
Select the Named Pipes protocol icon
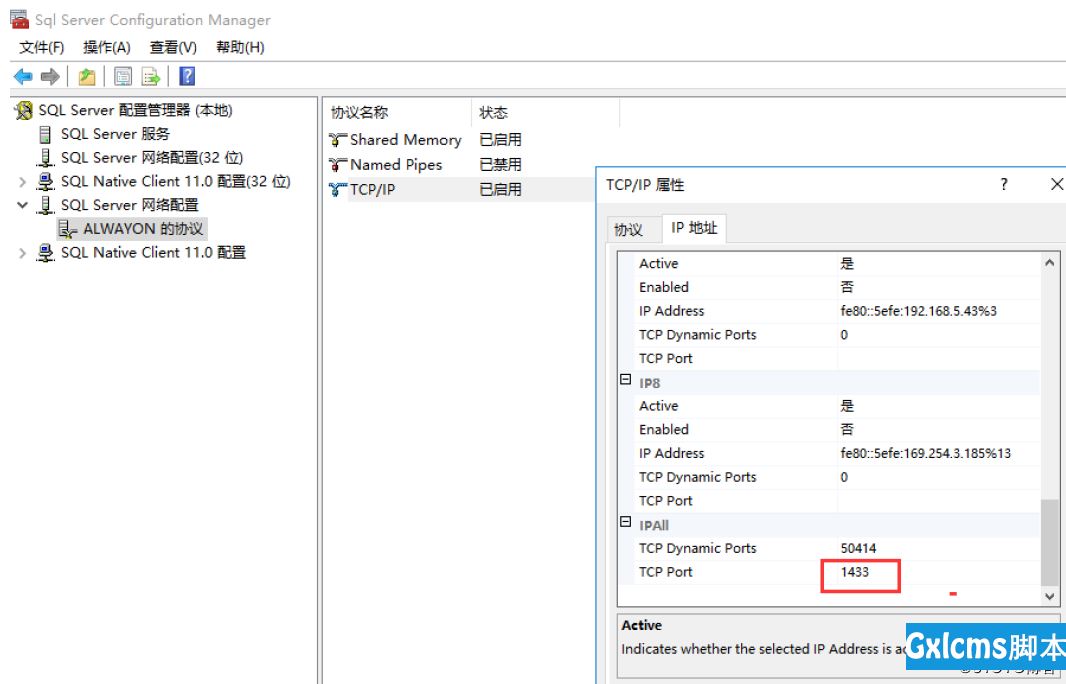point(338,165)
